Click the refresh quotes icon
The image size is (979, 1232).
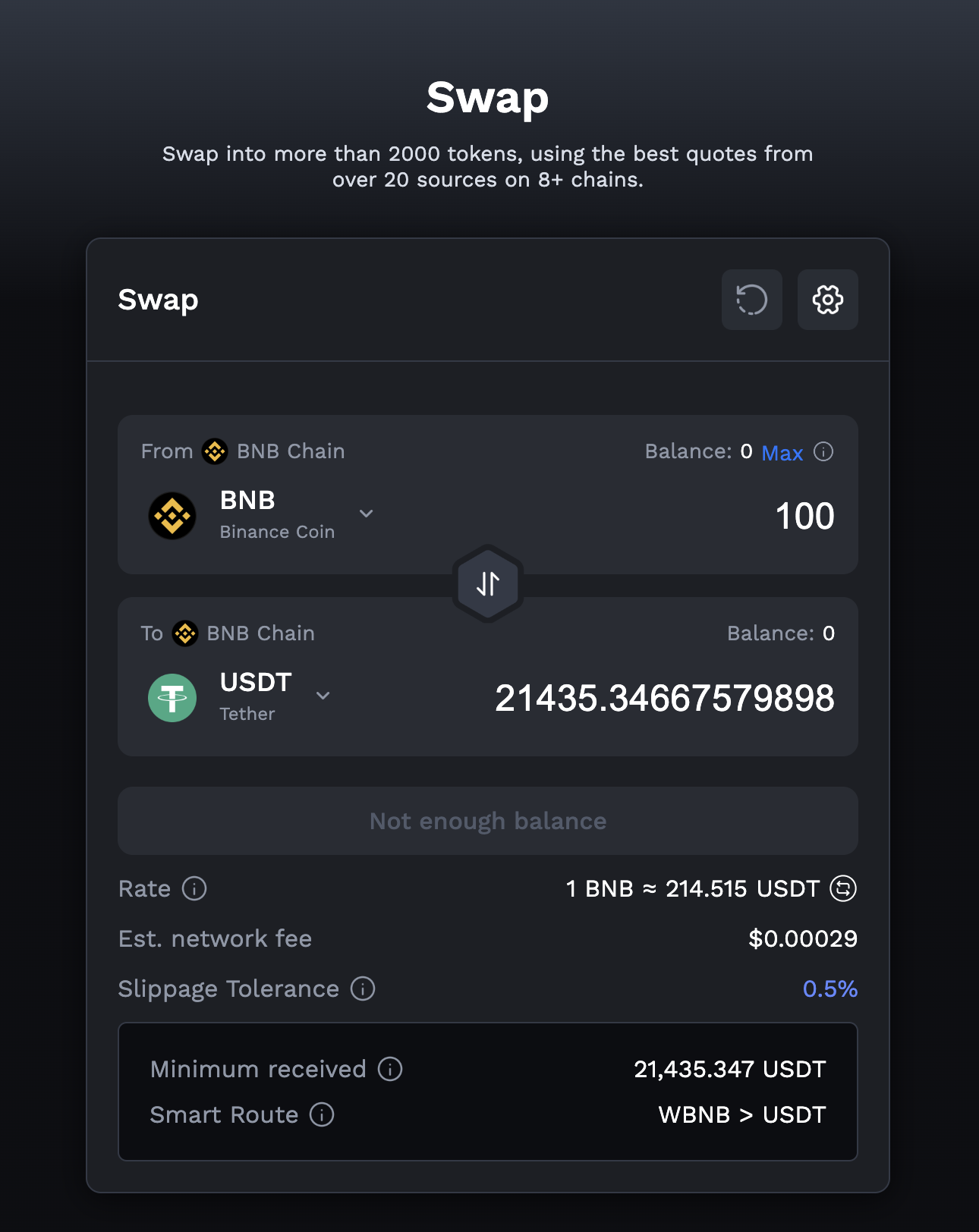[x=751, y=300]
